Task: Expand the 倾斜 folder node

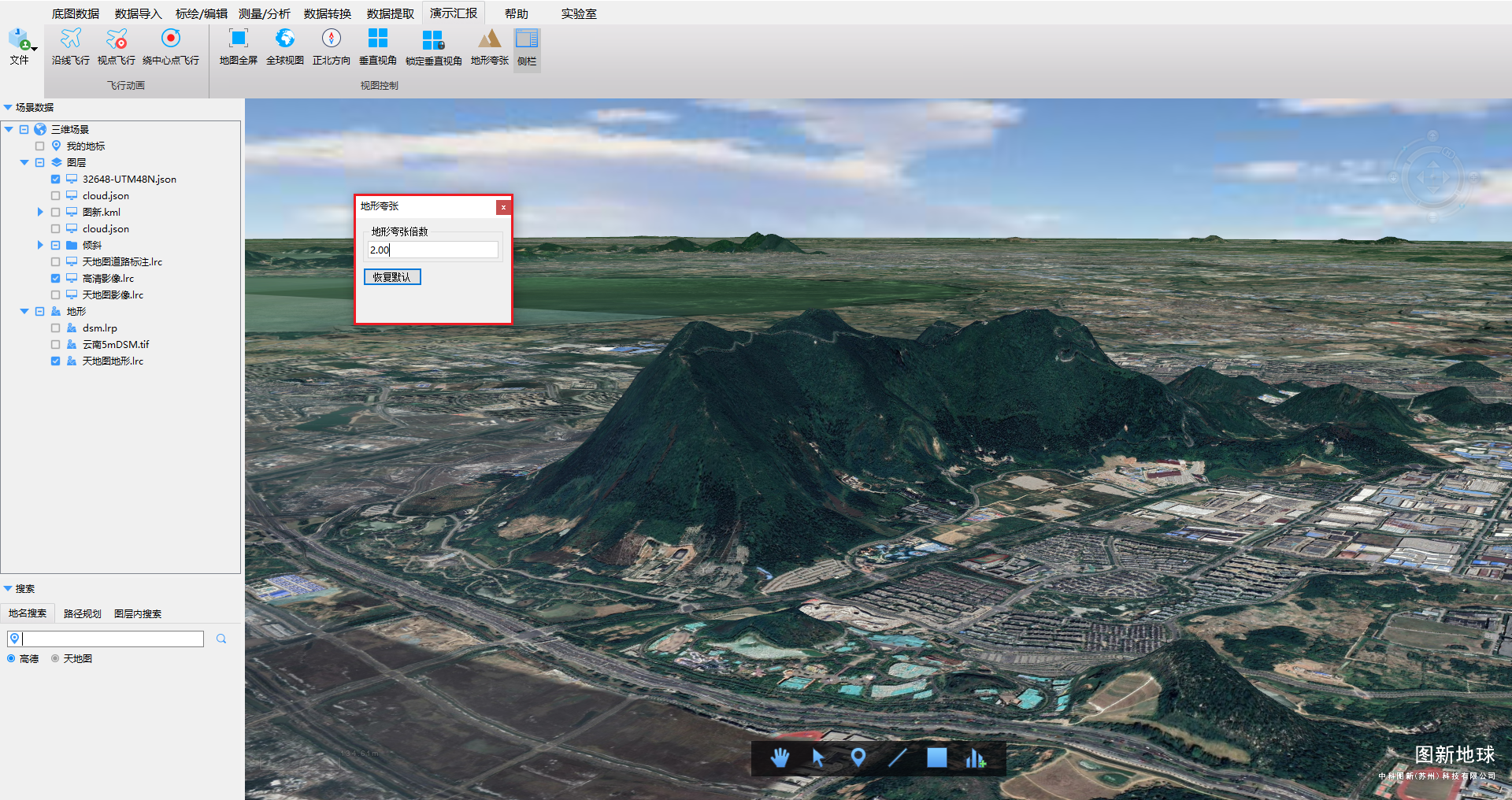Action: [40, 245]
